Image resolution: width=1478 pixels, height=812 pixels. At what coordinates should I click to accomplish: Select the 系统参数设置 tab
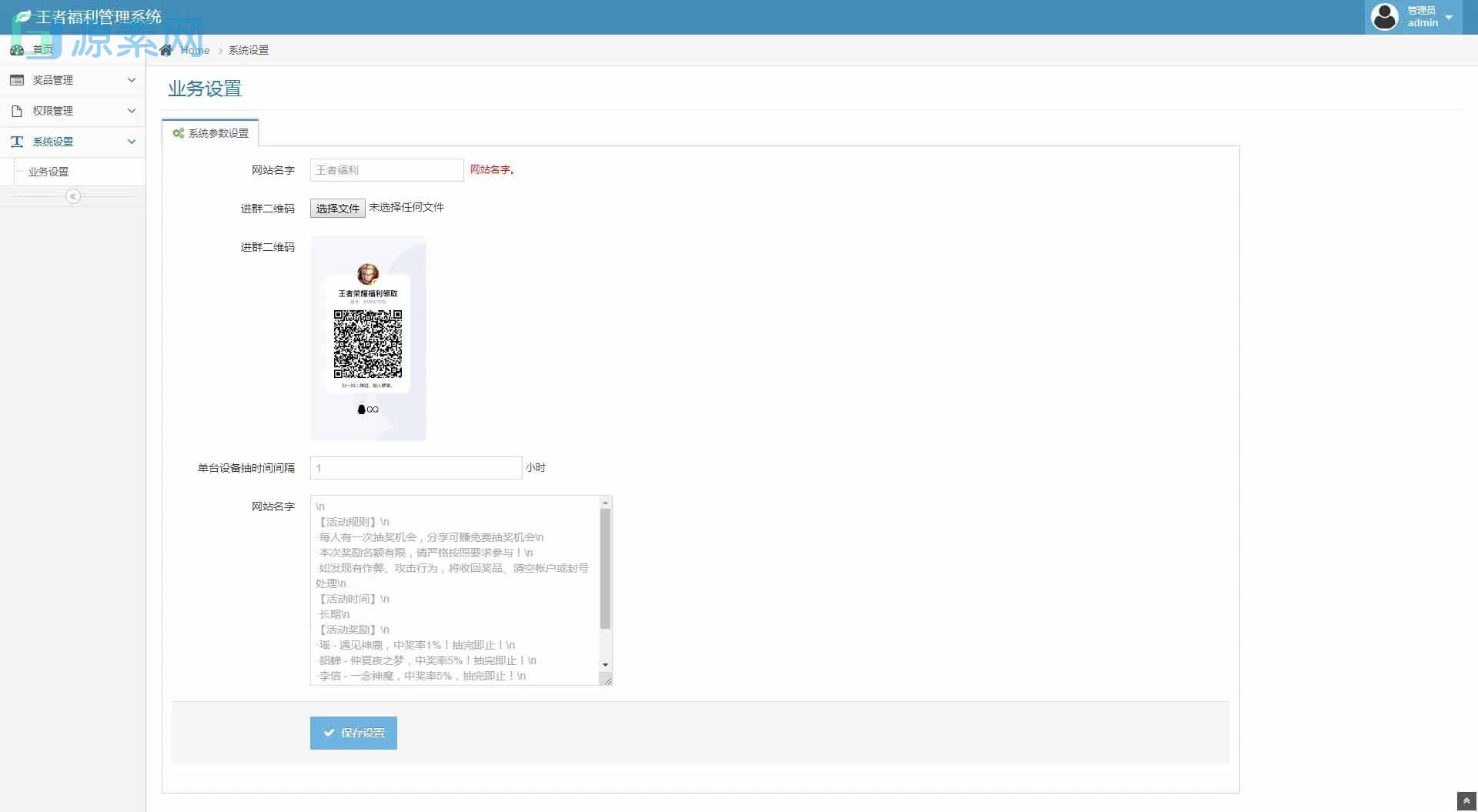tap(211, 133)
